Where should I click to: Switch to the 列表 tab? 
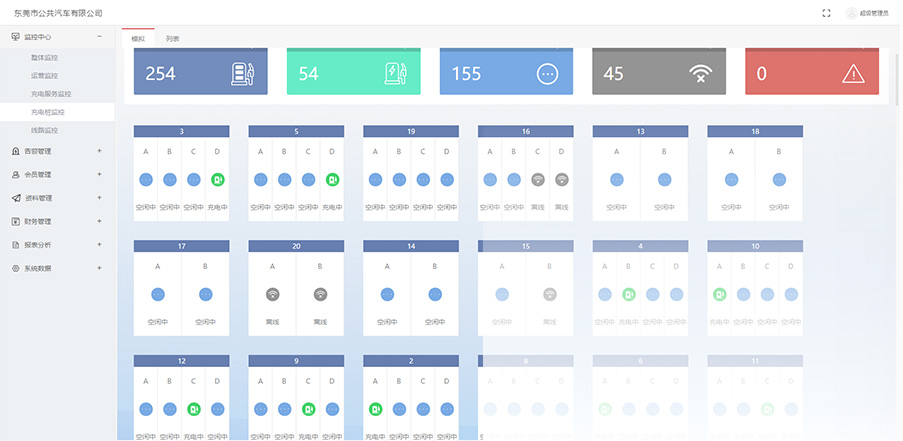click(x=173, y=38)
